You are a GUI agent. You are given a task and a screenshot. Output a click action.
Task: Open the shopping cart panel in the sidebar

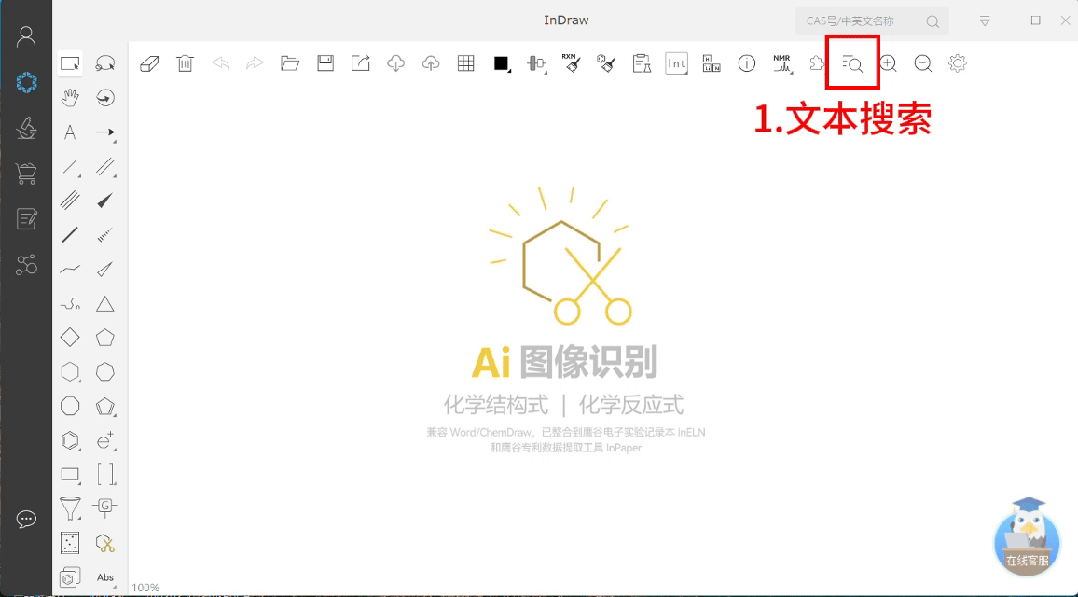point(26,171)
